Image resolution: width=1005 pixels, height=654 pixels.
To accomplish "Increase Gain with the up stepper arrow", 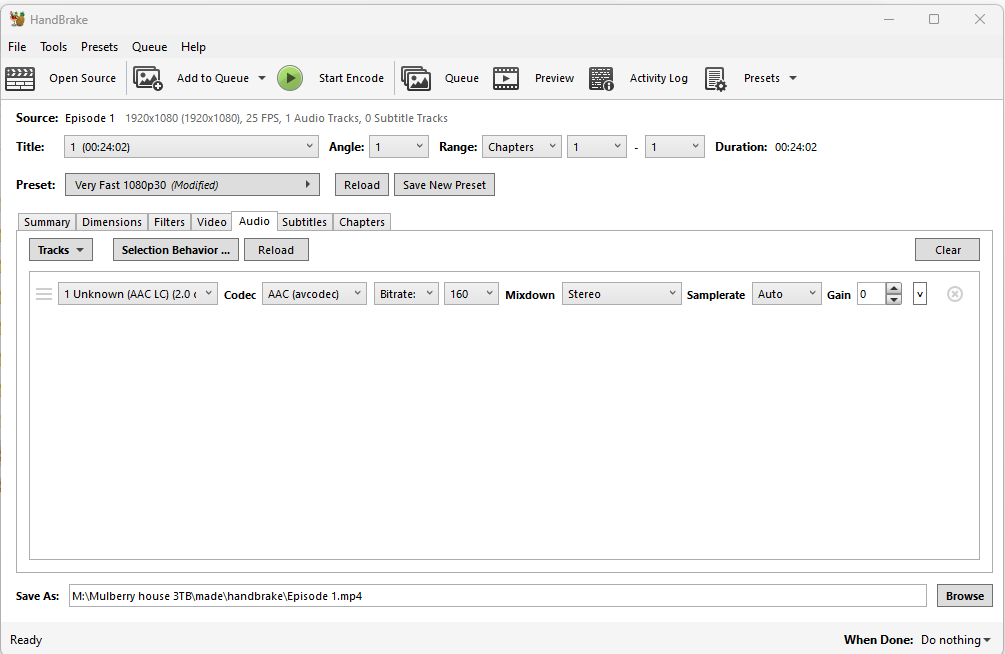I will coord(893,289).
